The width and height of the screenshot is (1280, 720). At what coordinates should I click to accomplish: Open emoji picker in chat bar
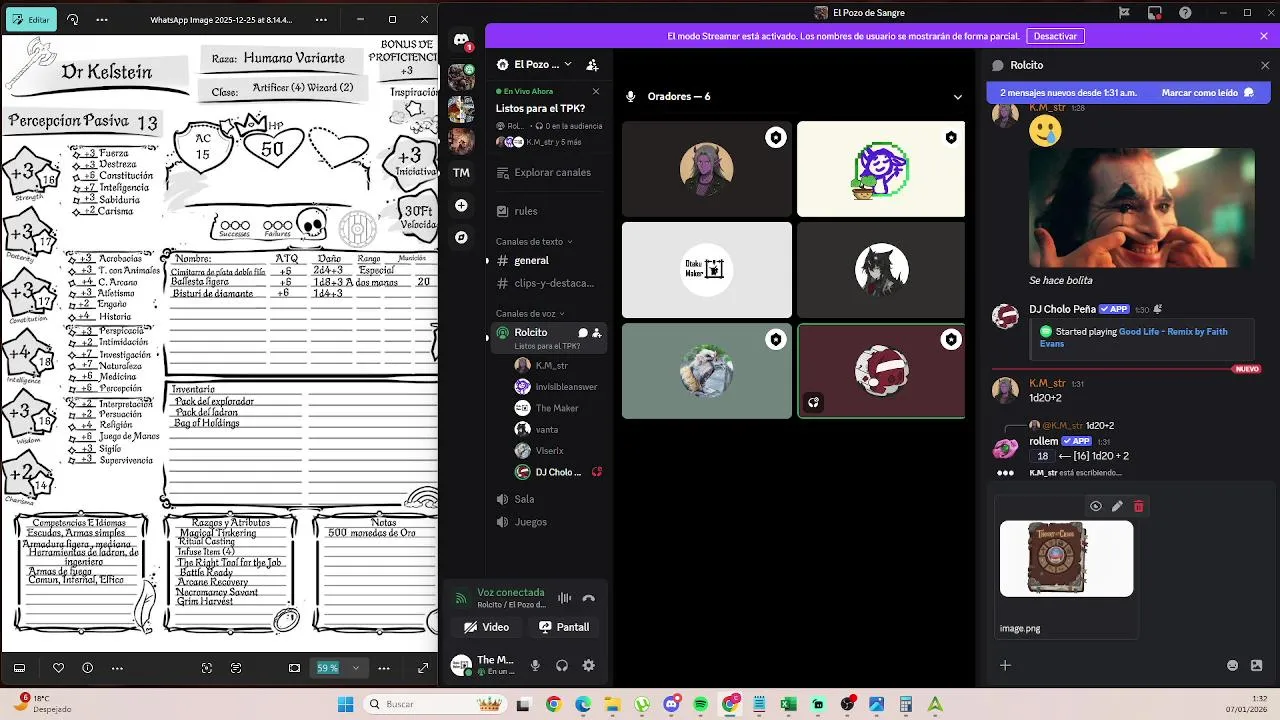pos(1232,665)
